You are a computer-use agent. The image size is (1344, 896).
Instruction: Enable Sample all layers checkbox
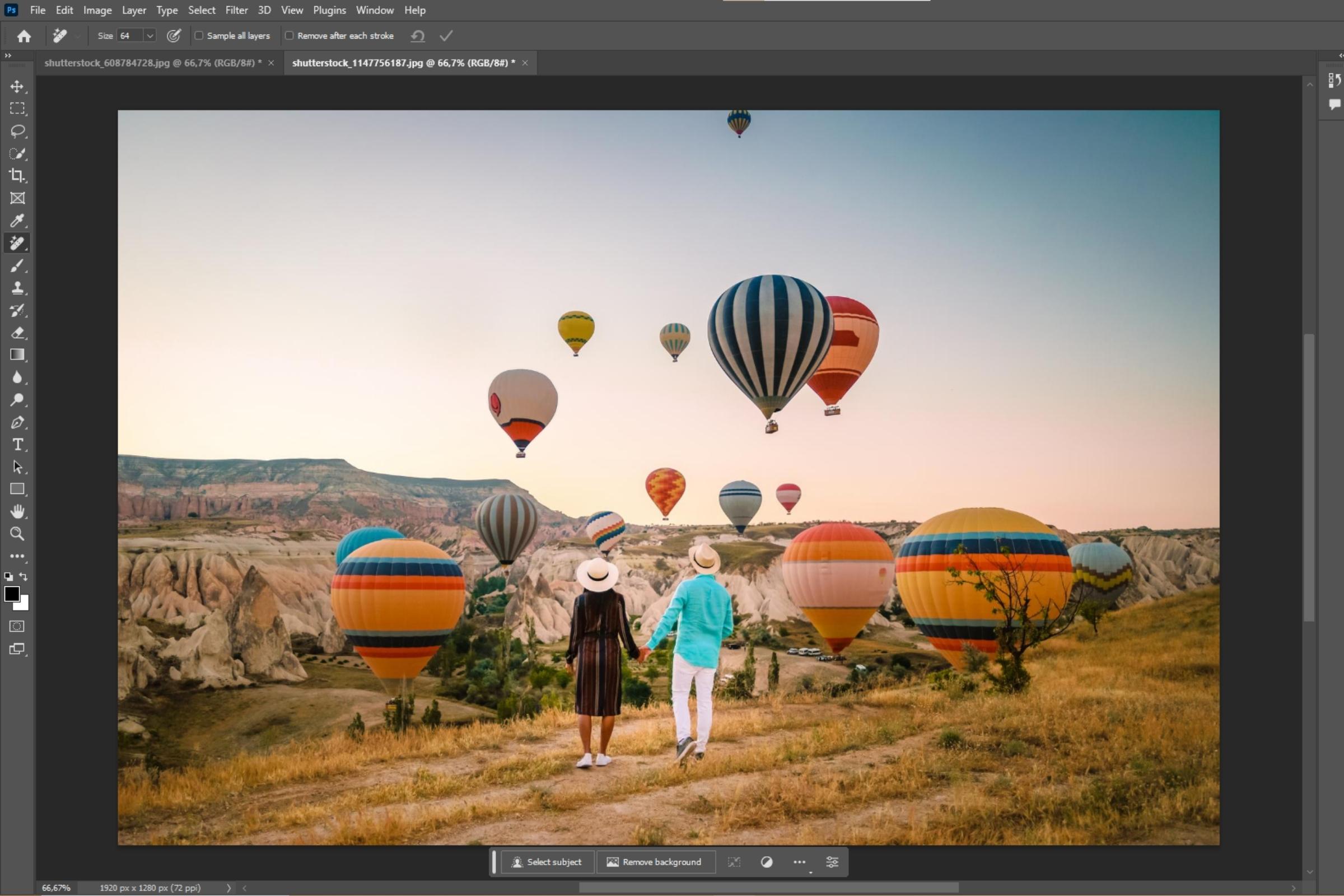199,35
